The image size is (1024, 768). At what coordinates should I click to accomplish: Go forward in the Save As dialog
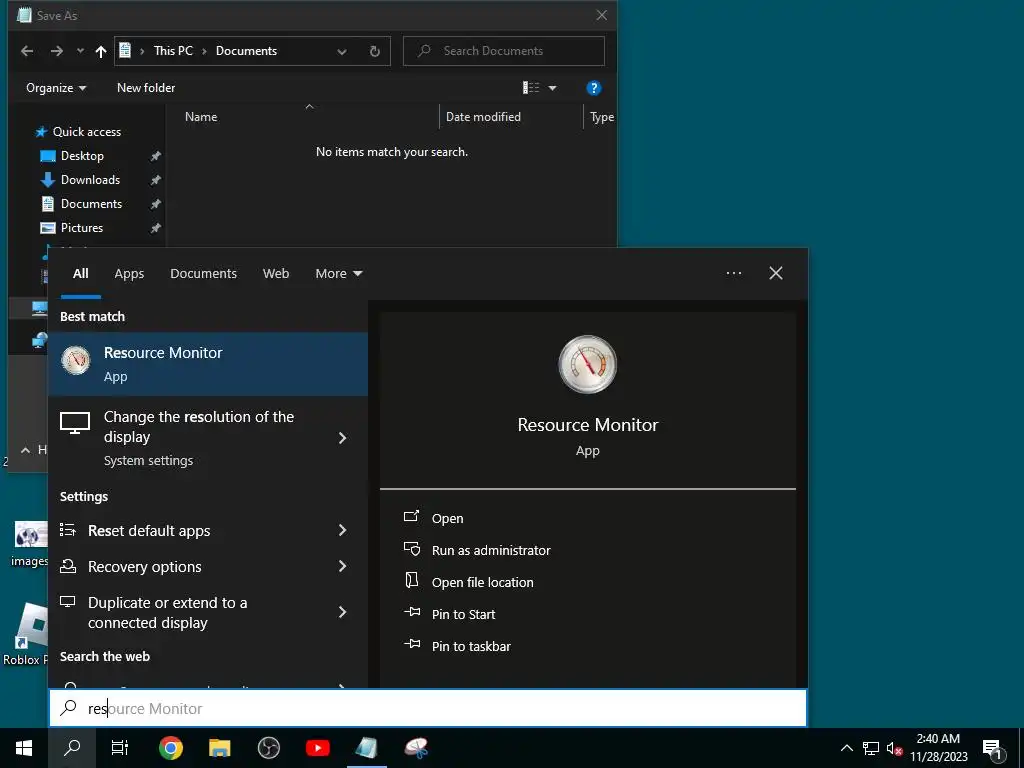57,51
